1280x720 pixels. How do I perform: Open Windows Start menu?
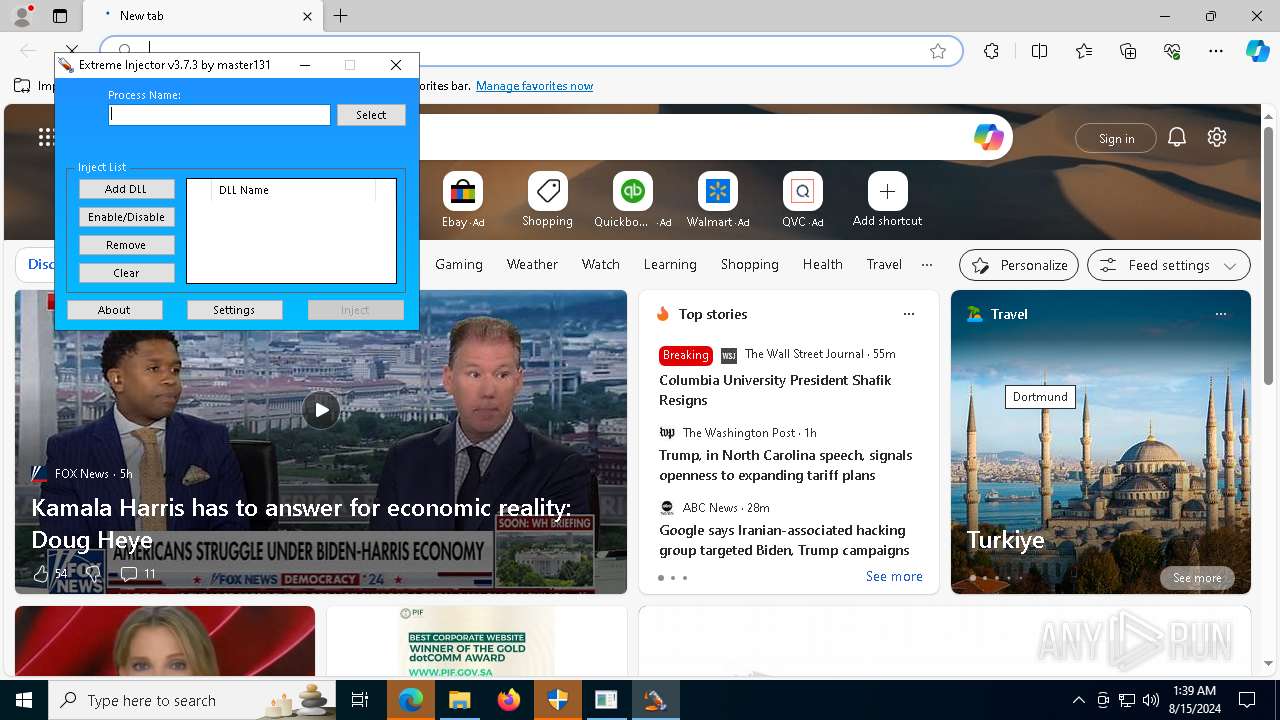click(24, 700)
